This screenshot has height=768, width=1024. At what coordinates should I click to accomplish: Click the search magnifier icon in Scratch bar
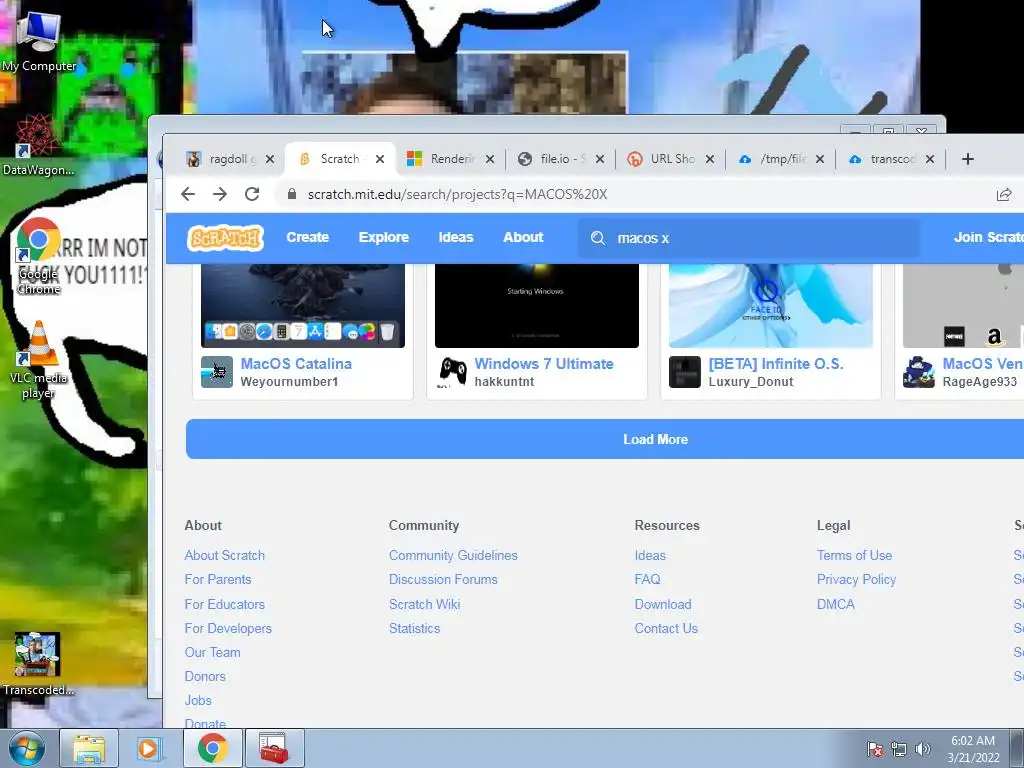[598, 238]
